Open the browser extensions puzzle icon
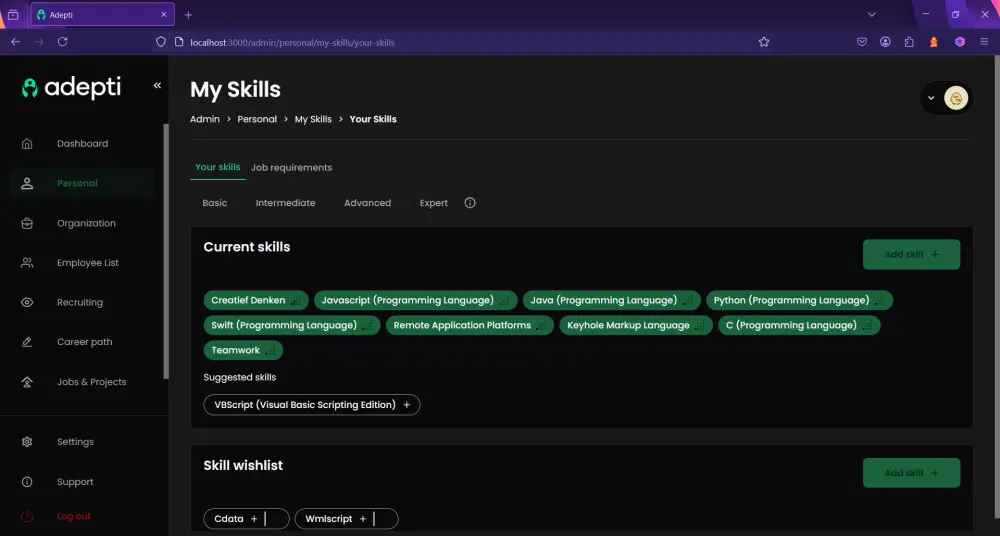Image resolution: width=1000 pixels, height=536 pixels. tap(909, 41)
